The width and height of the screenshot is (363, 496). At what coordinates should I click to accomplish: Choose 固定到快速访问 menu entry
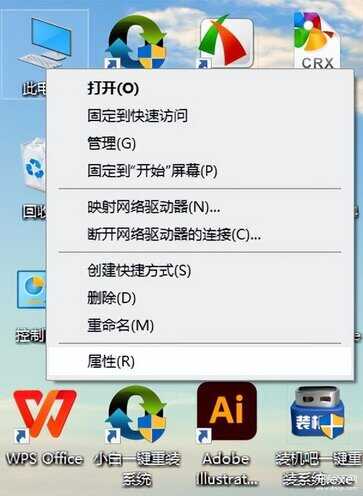(200, 116)
